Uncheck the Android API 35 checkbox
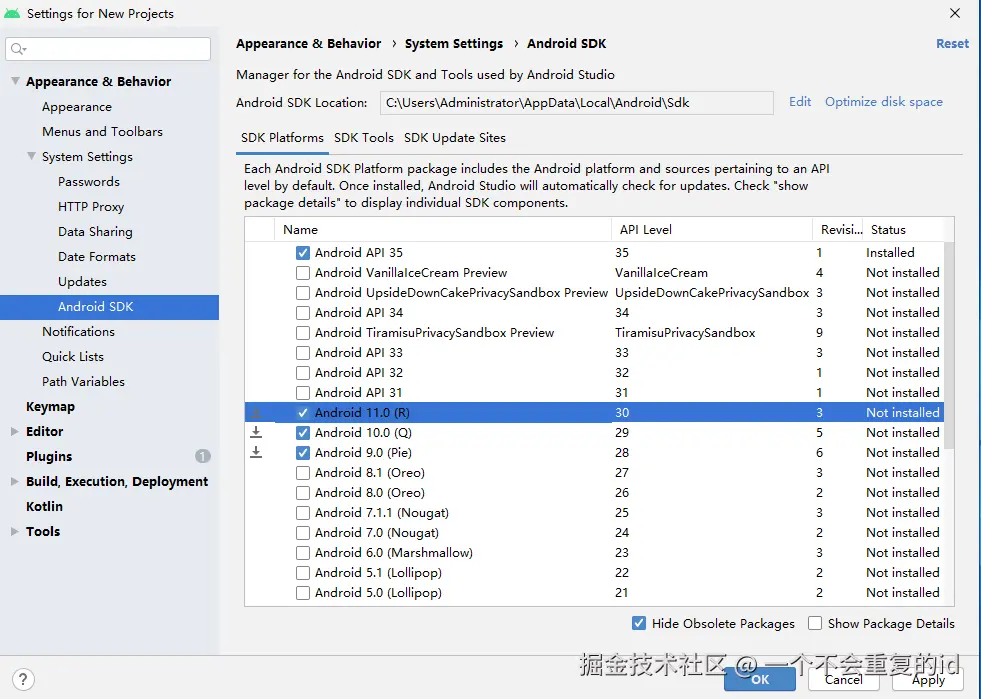 pos(303,253)
